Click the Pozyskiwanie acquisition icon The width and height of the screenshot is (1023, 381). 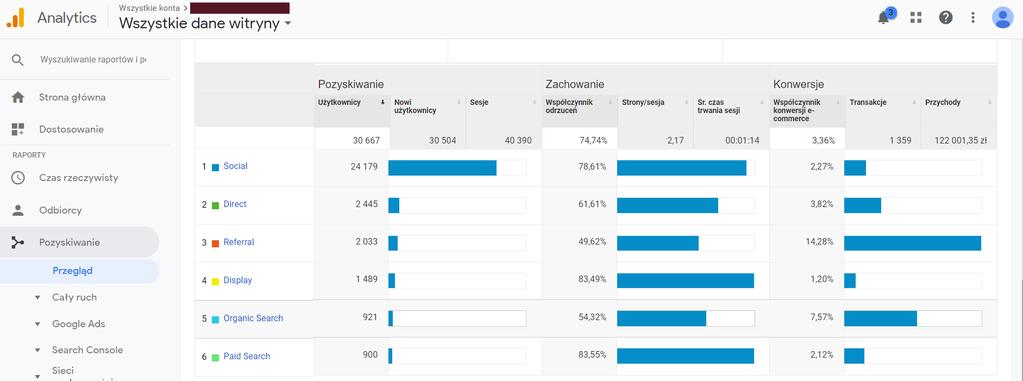click(18, 243)
